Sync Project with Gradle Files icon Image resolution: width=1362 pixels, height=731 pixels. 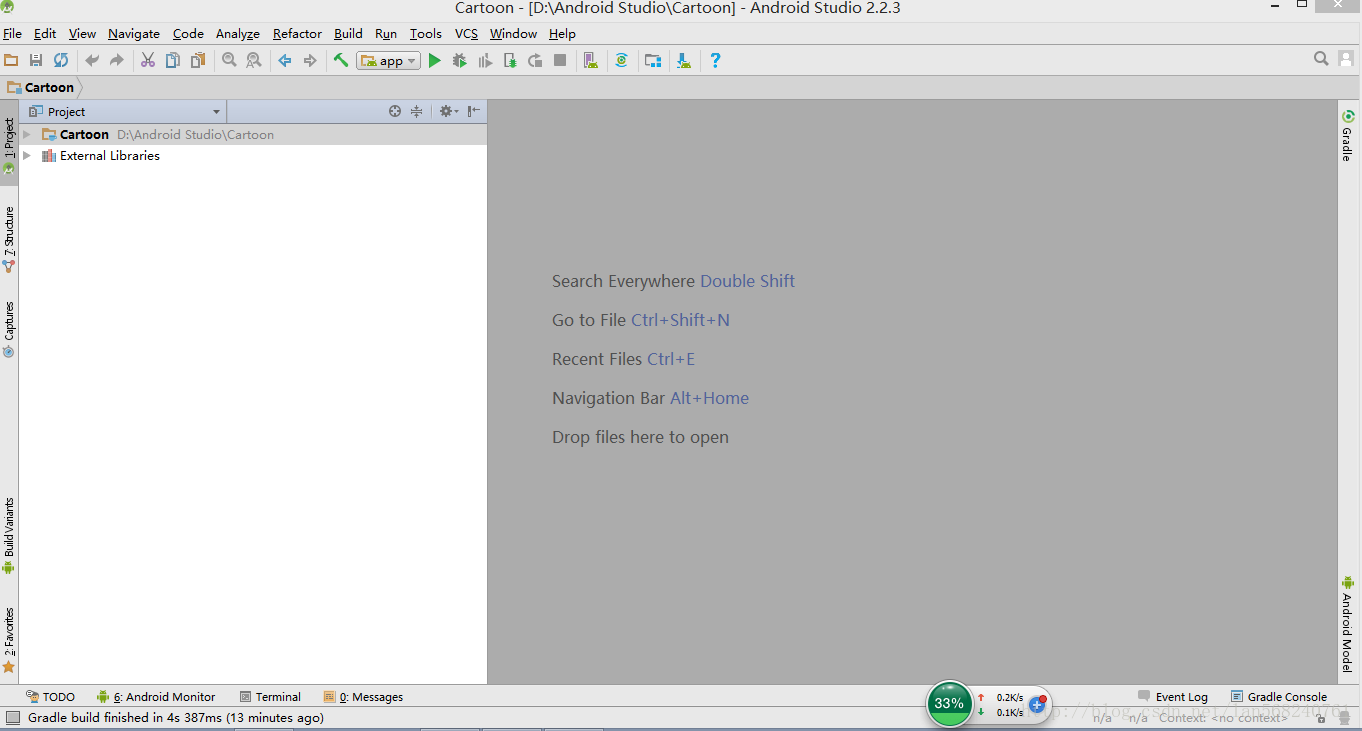(622, 60)
